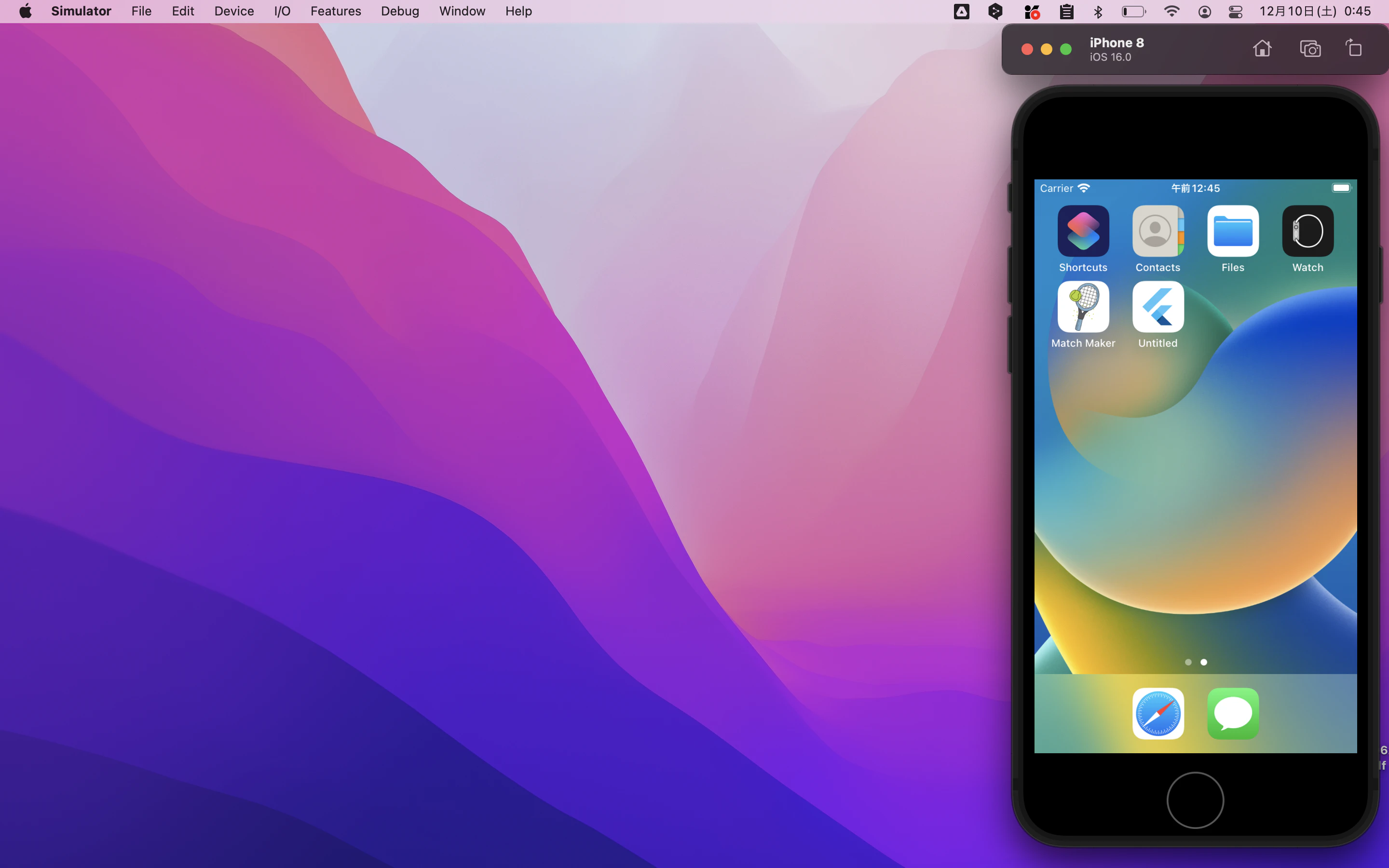Open Control Center in the menu bar
1389x868 pixels.
point(1236,12)
